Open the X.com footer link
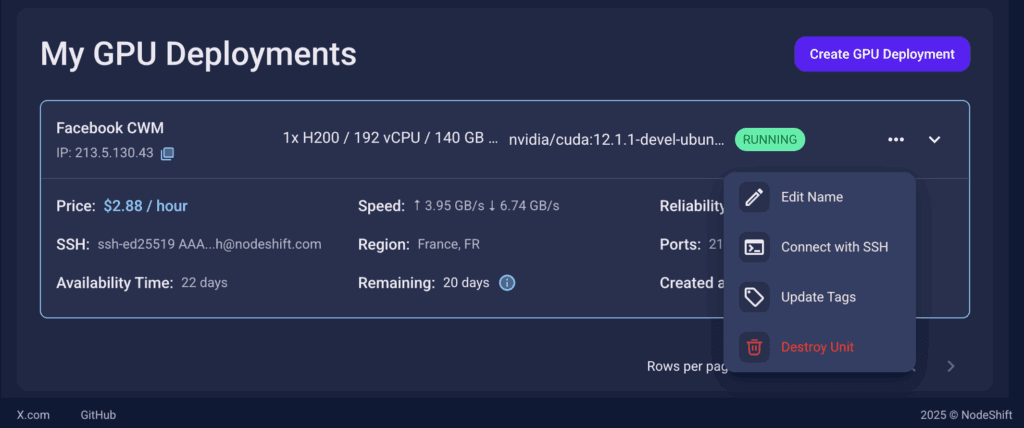 pos(33,414)
